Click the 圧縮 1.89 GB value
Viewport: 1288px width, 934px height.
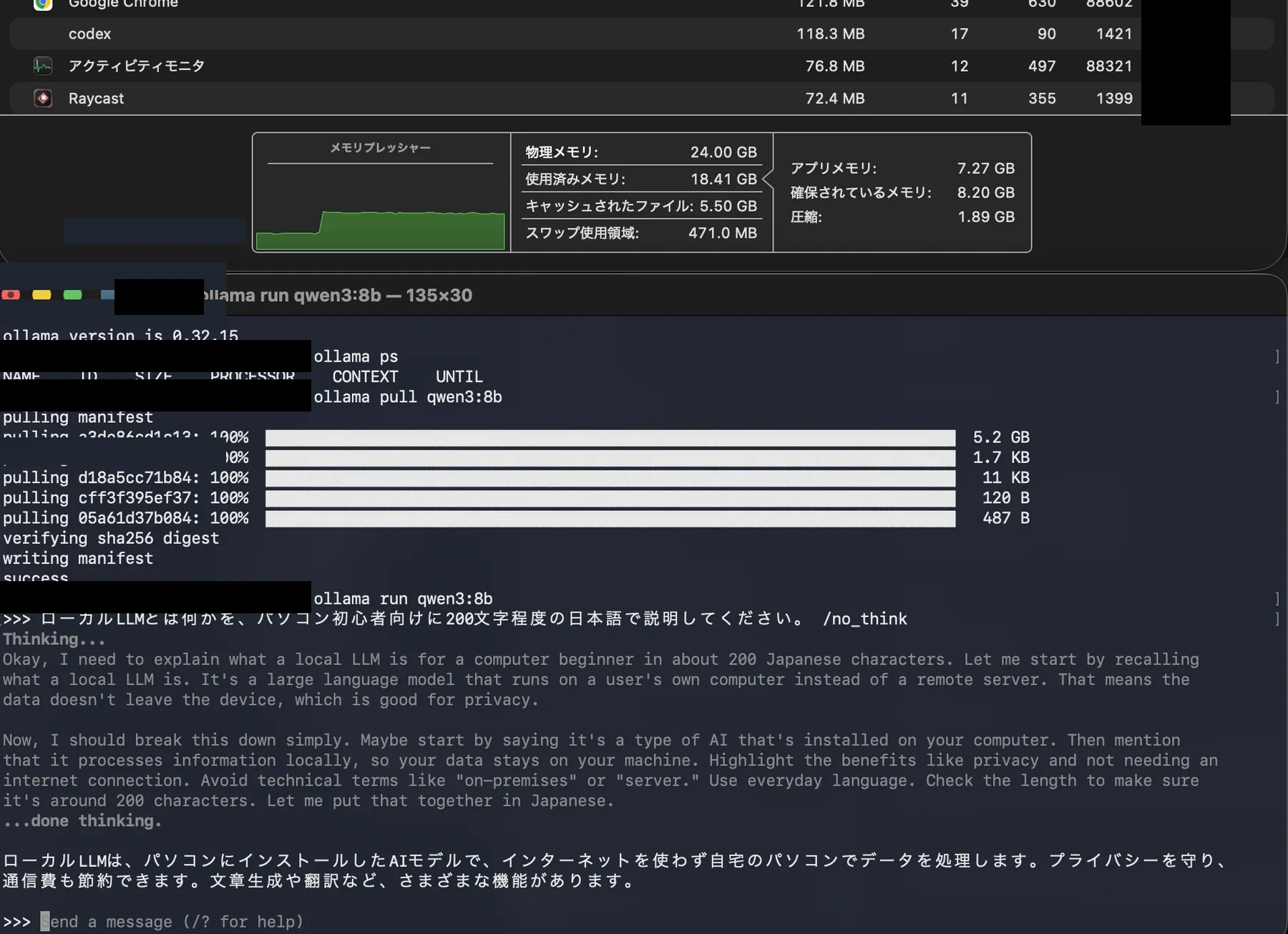pos(985,217)
